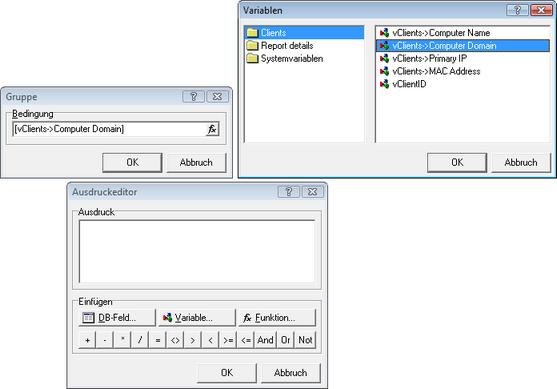The image size is (557, 389).
Task: Insert the And operator
Action: 265,340
